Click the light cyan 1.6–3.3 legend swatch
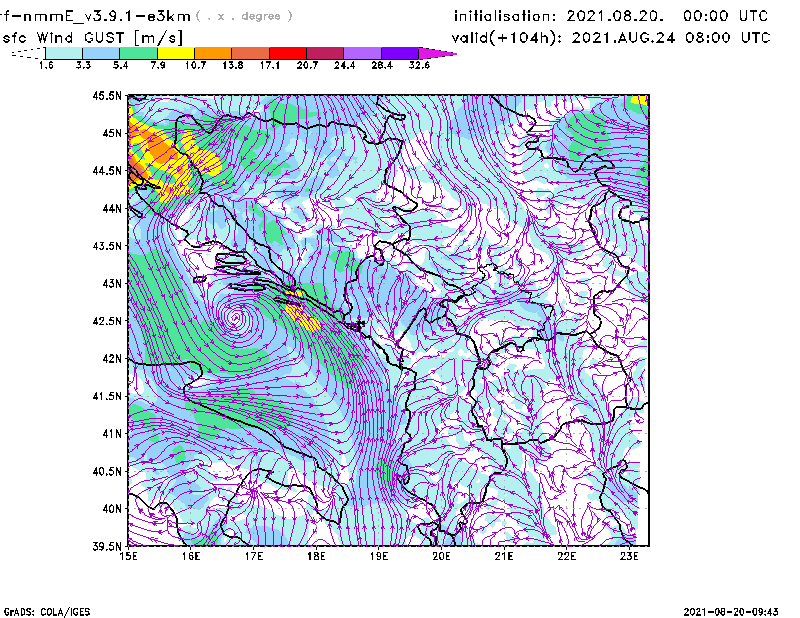The height and width of the screenshot is (618, 800). pyautogui.click(x=64, y=53)
